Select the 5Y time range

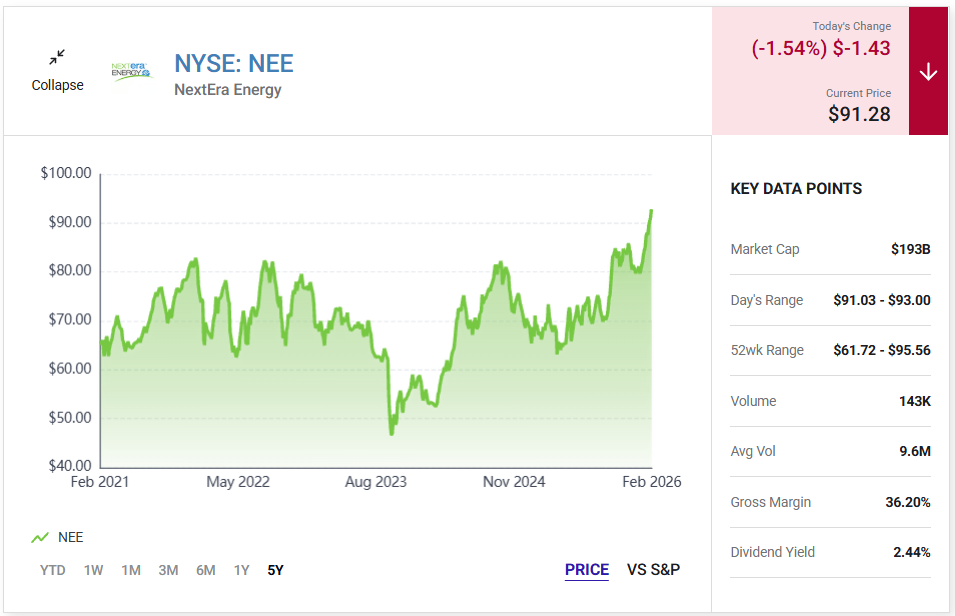[275, 570]
